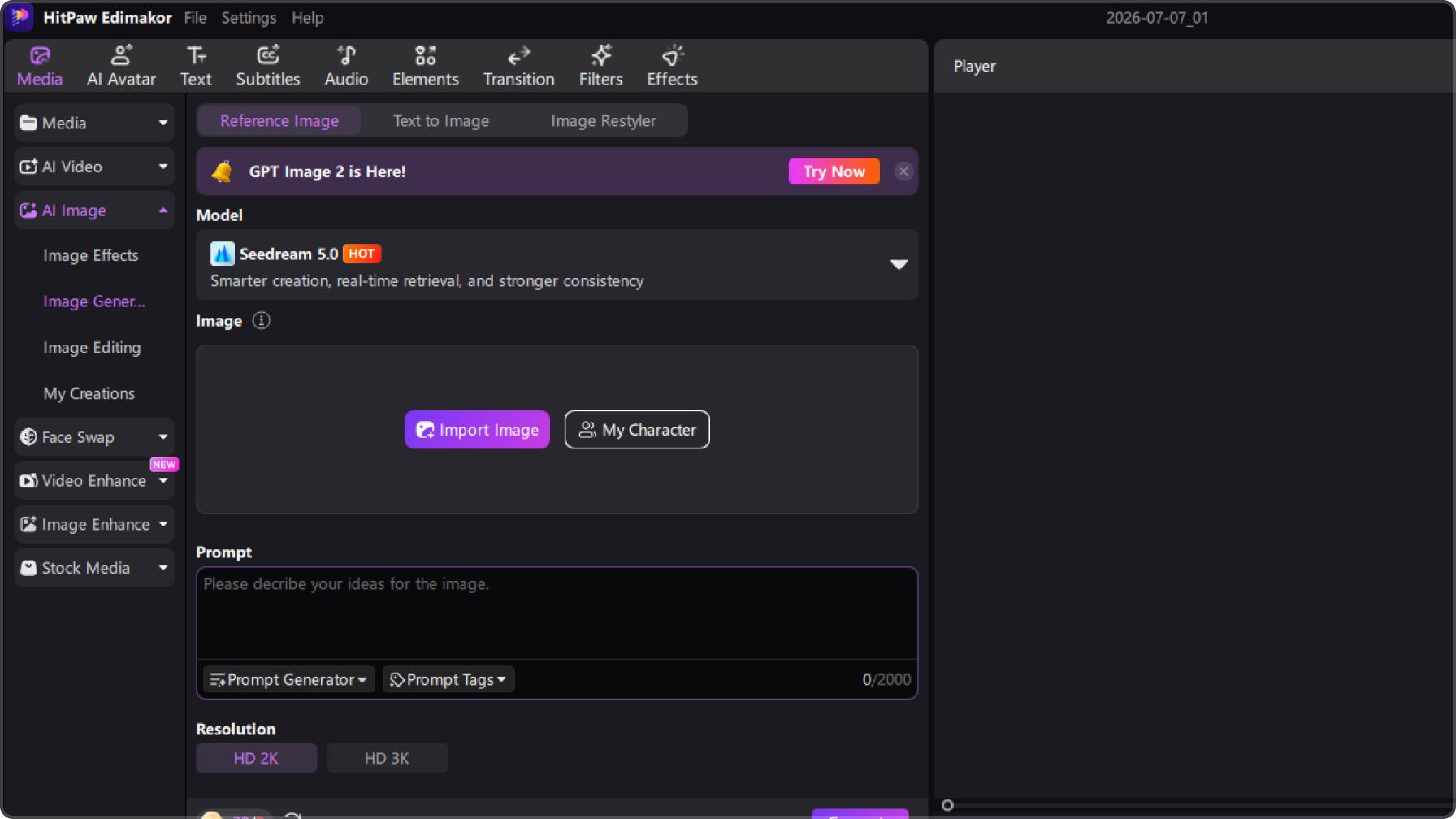Select HD 2K resolution
Viewport: 1456px width, 819px height.
(256, 758)
